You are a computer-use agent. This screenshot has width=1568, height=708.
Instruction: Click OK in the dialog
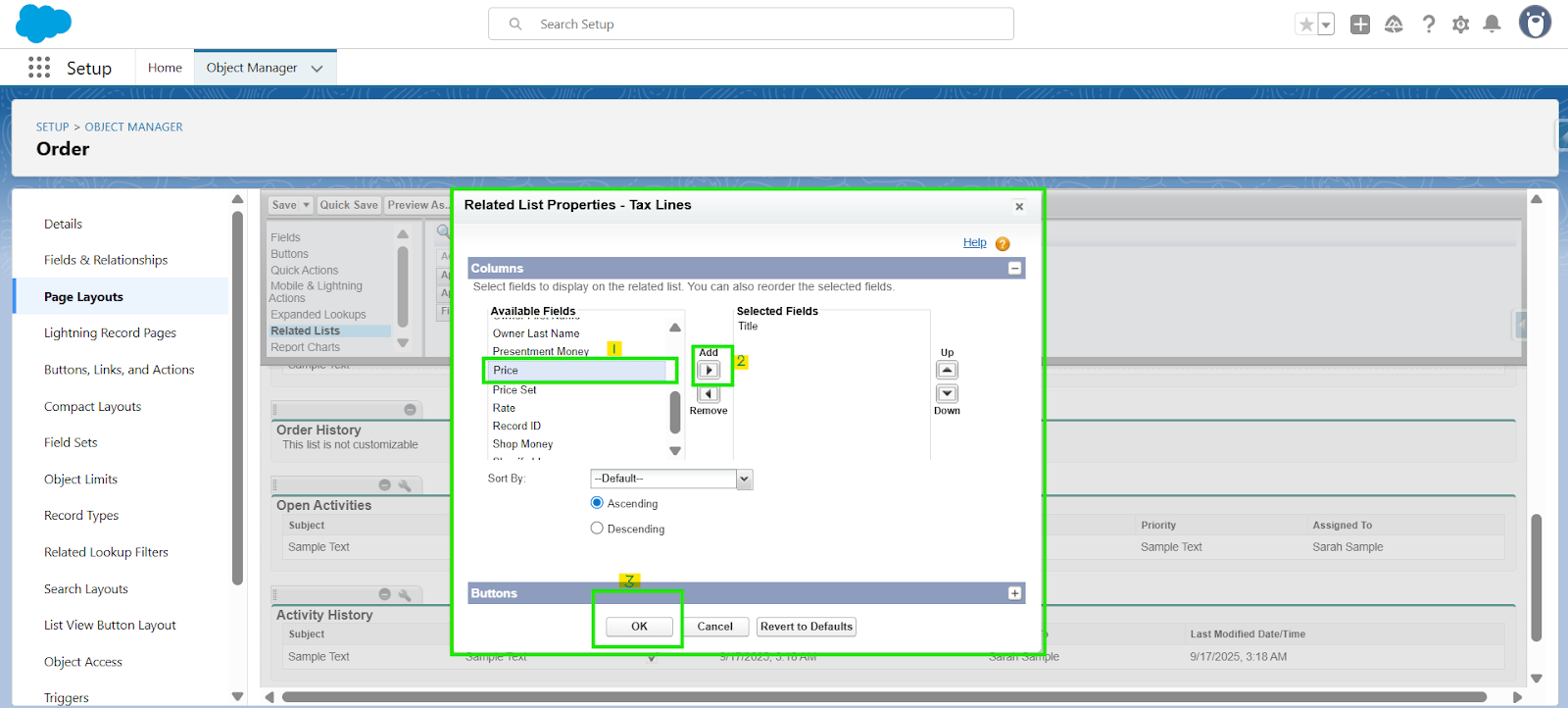[639, 627]
